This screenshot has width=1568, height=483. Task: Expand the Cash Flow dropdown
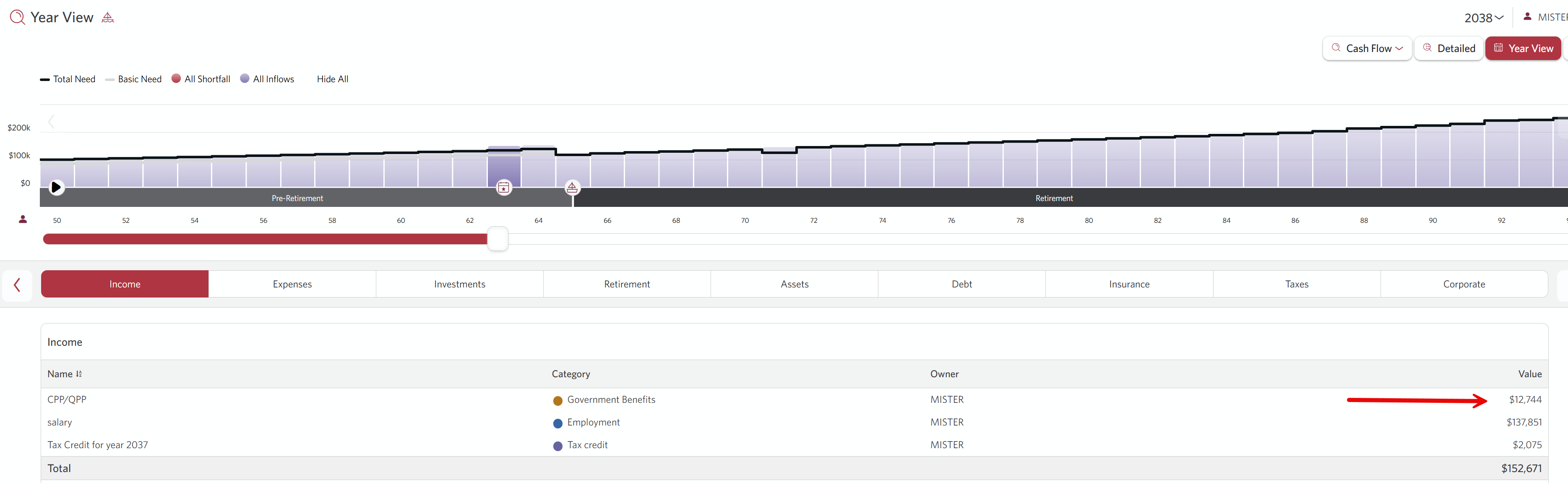pyautogui.click(x=1367, y=48)
